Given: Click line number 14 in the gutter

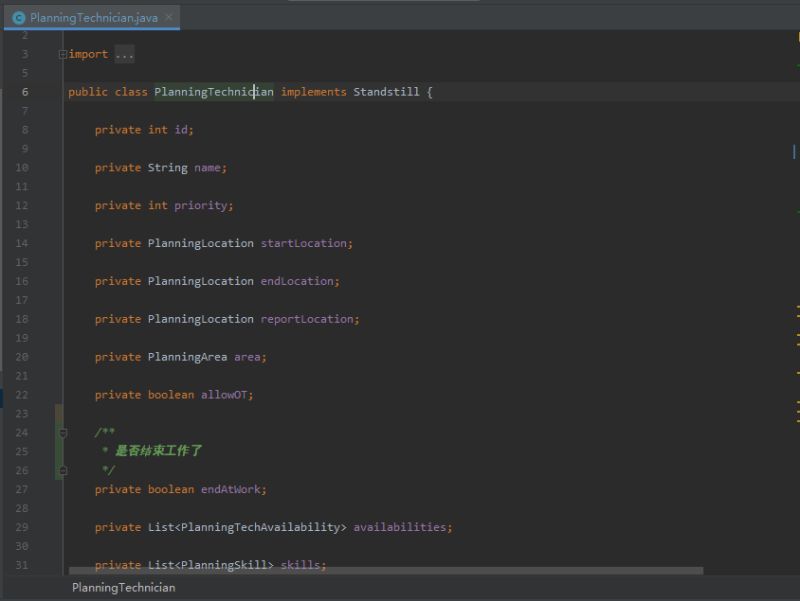Looking at the screenshot, I should (22, 243).
